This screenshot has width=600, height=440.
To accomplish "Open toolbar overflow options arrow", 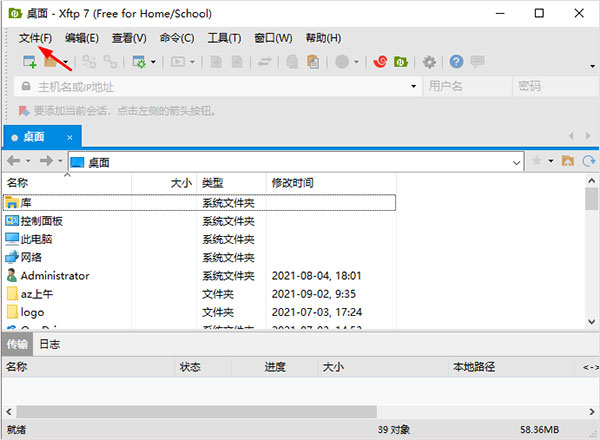I will (592, 66).
